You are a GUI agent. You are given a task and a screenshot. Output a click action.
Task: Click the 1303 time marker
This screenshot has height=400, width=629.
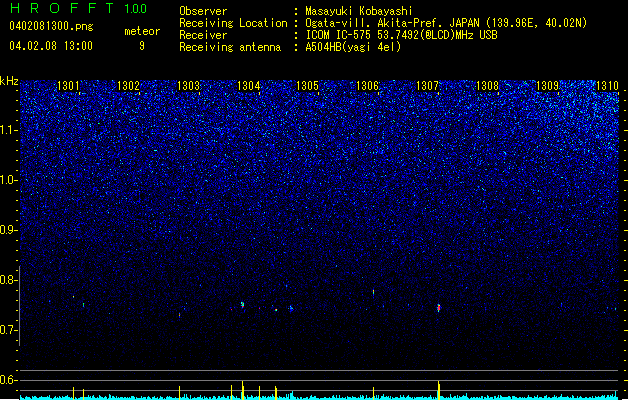[188, 86]
